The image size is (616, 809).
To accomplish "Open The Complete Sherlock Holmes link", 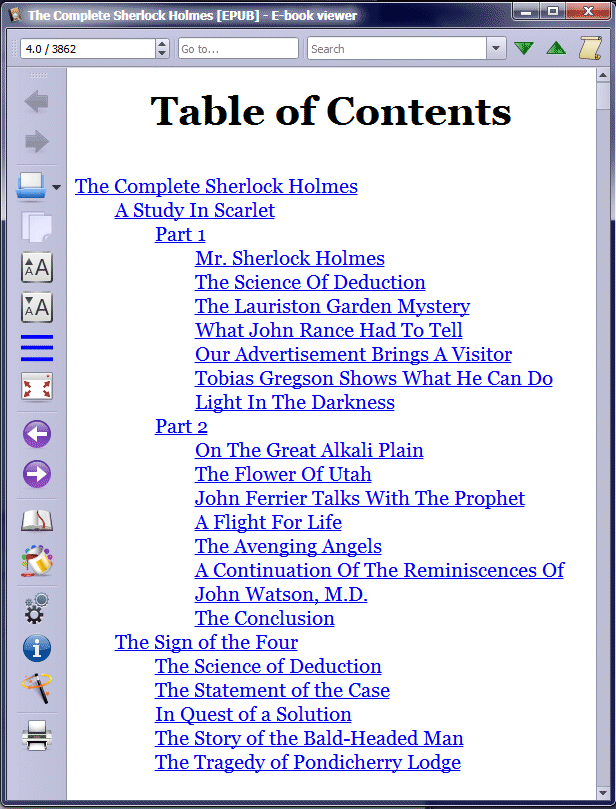I will [216, 187].
